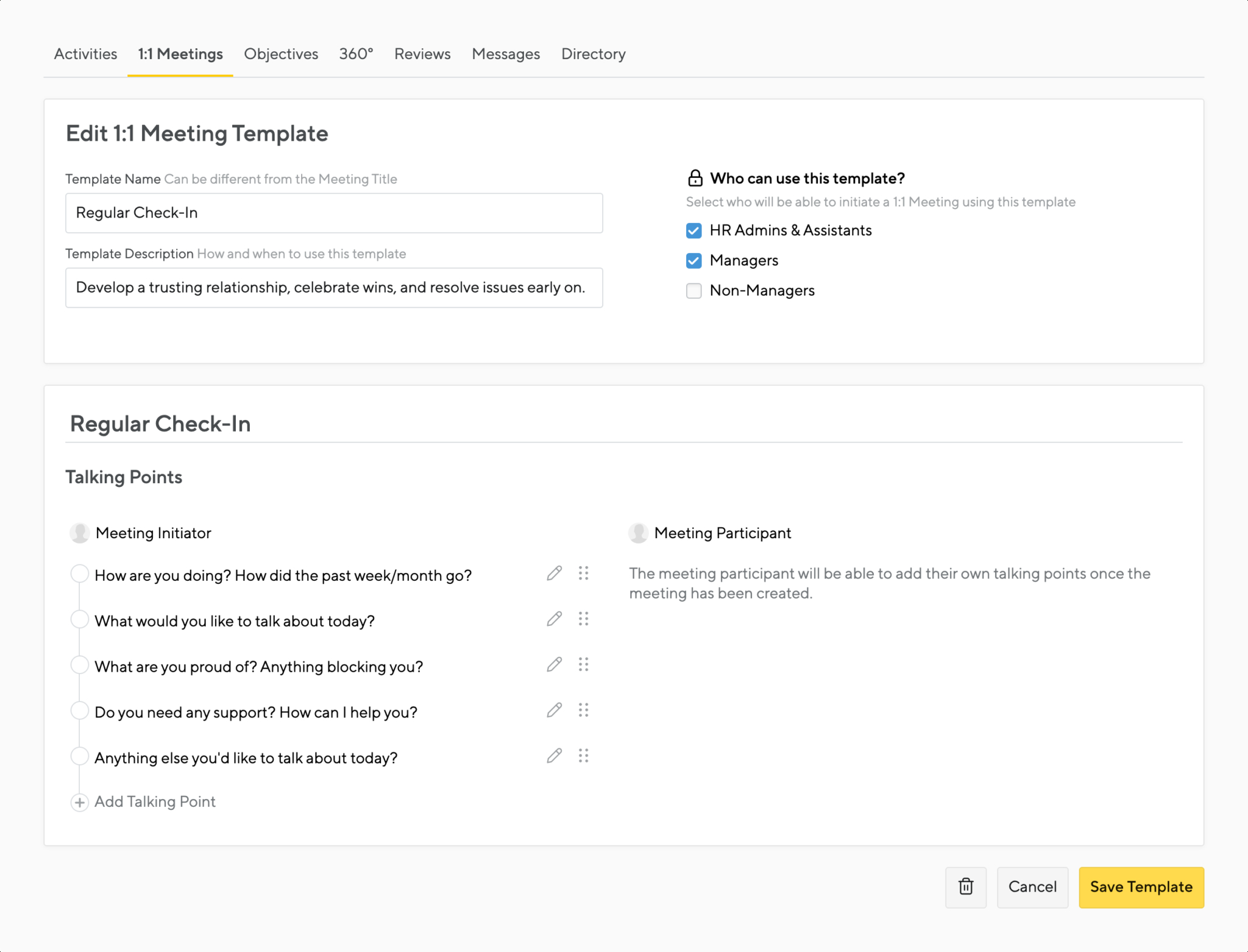The height and width of the screenshot is (952, 1248).
Task: Grab reorder handle for 'How are you doing?'
Action: coord(583,574)
